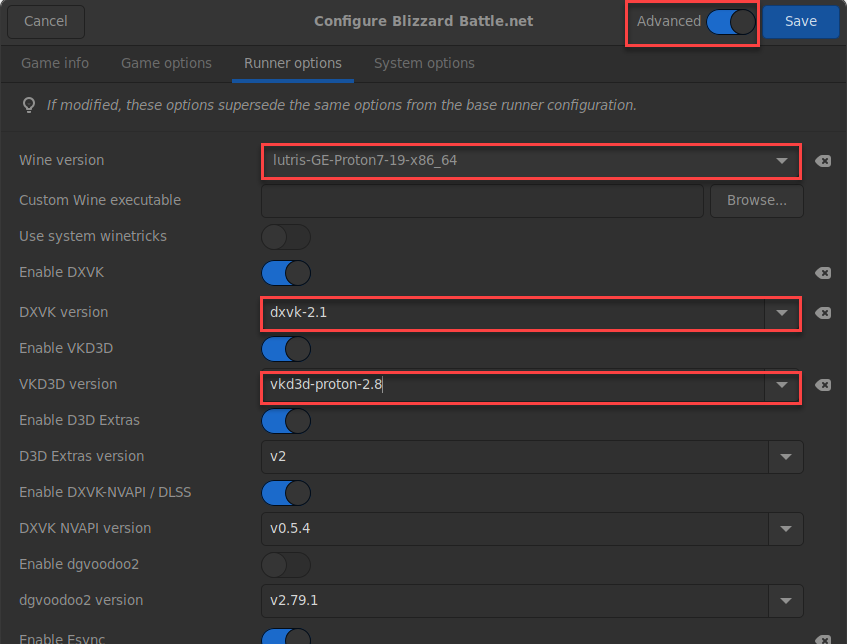847x644 pixels.
Task: Turn off Enable VKD3D
Action: [x=286, y=348]
